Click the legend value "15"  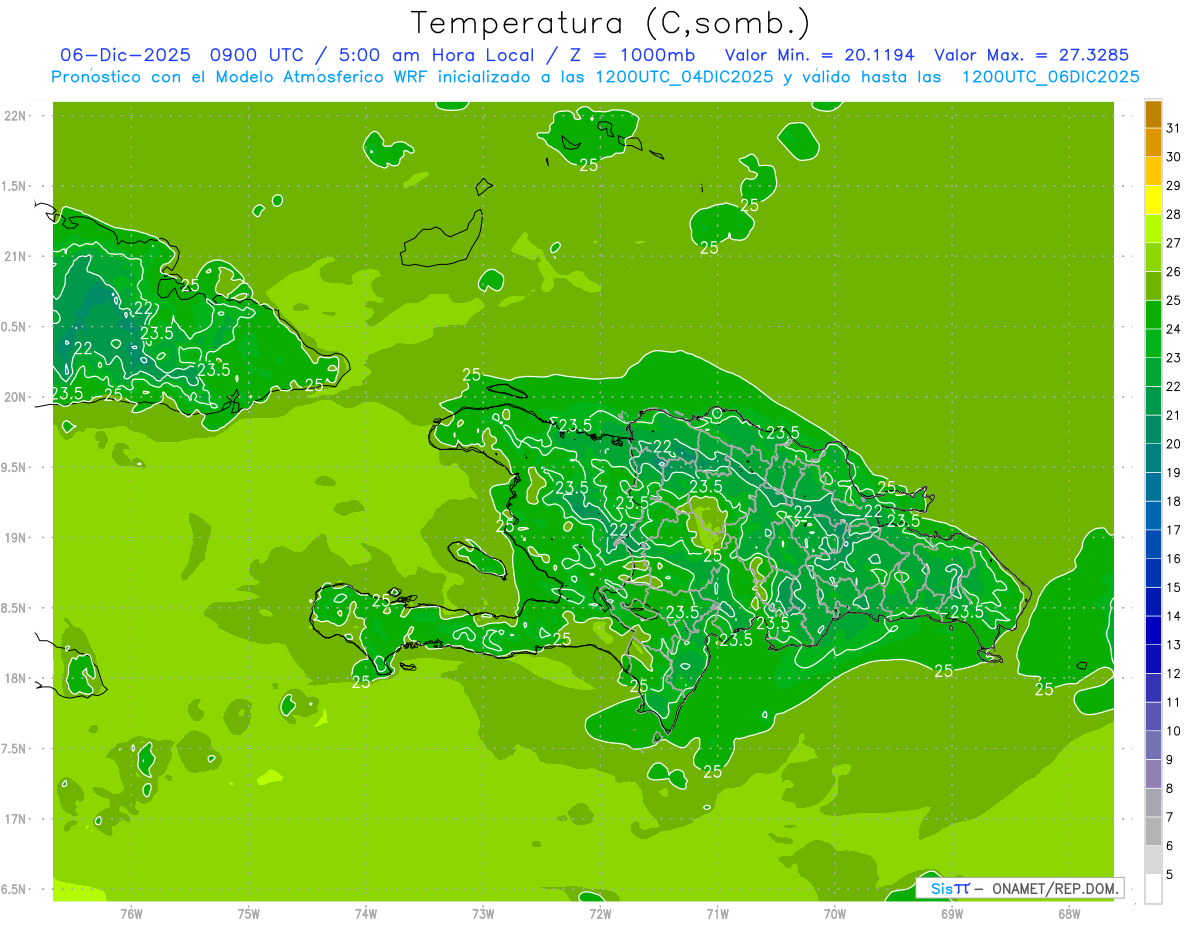point(1173,587)
